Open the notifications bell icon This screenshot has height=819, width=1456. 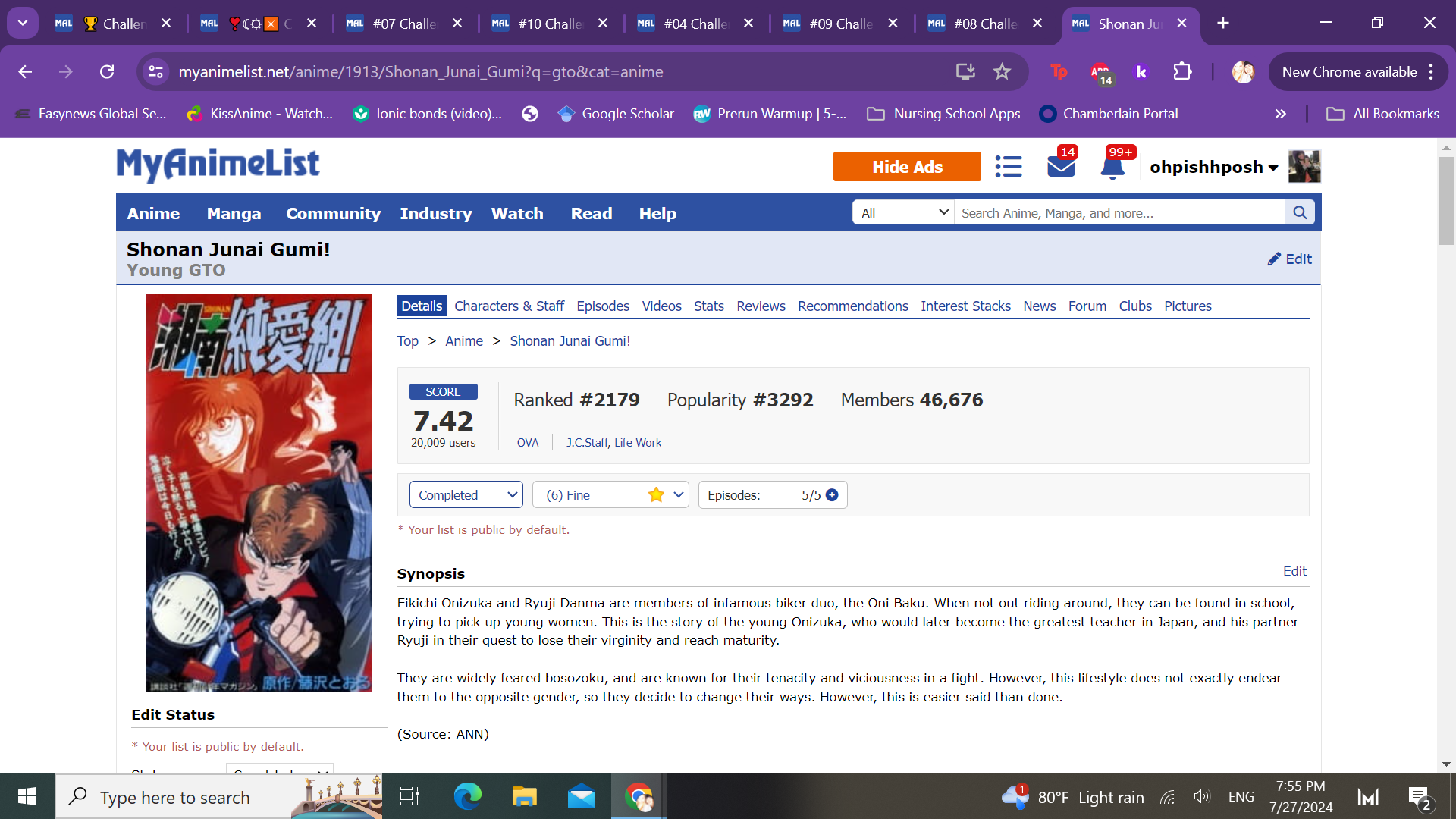pyautogui.click(x=1112, y=168)
